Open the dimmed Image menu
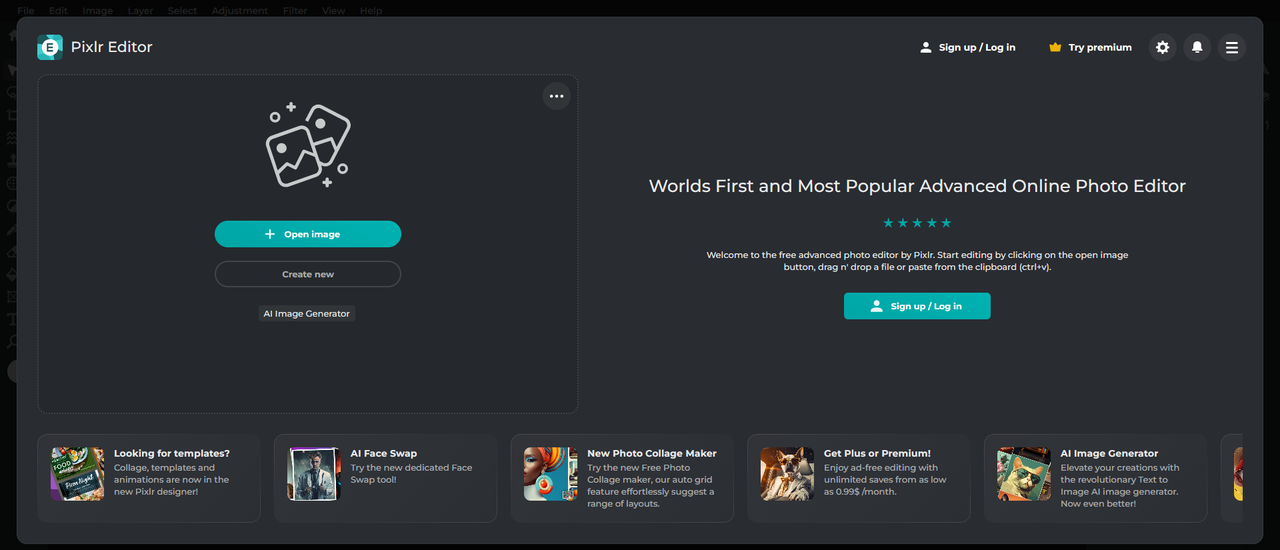The image size is (1280, 550). pyautogui.click(x=97, y=11)
